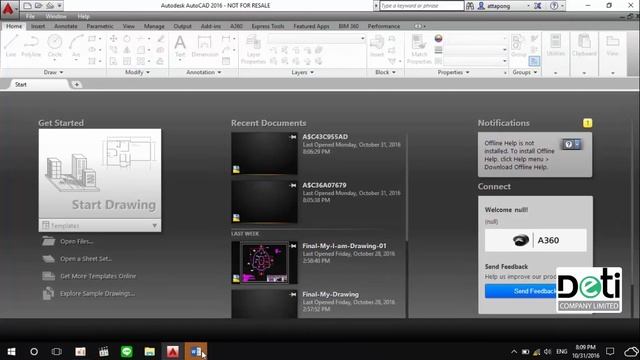640x360 pixels.
Task: Click Start Drawing
Action: coord(100,174)
